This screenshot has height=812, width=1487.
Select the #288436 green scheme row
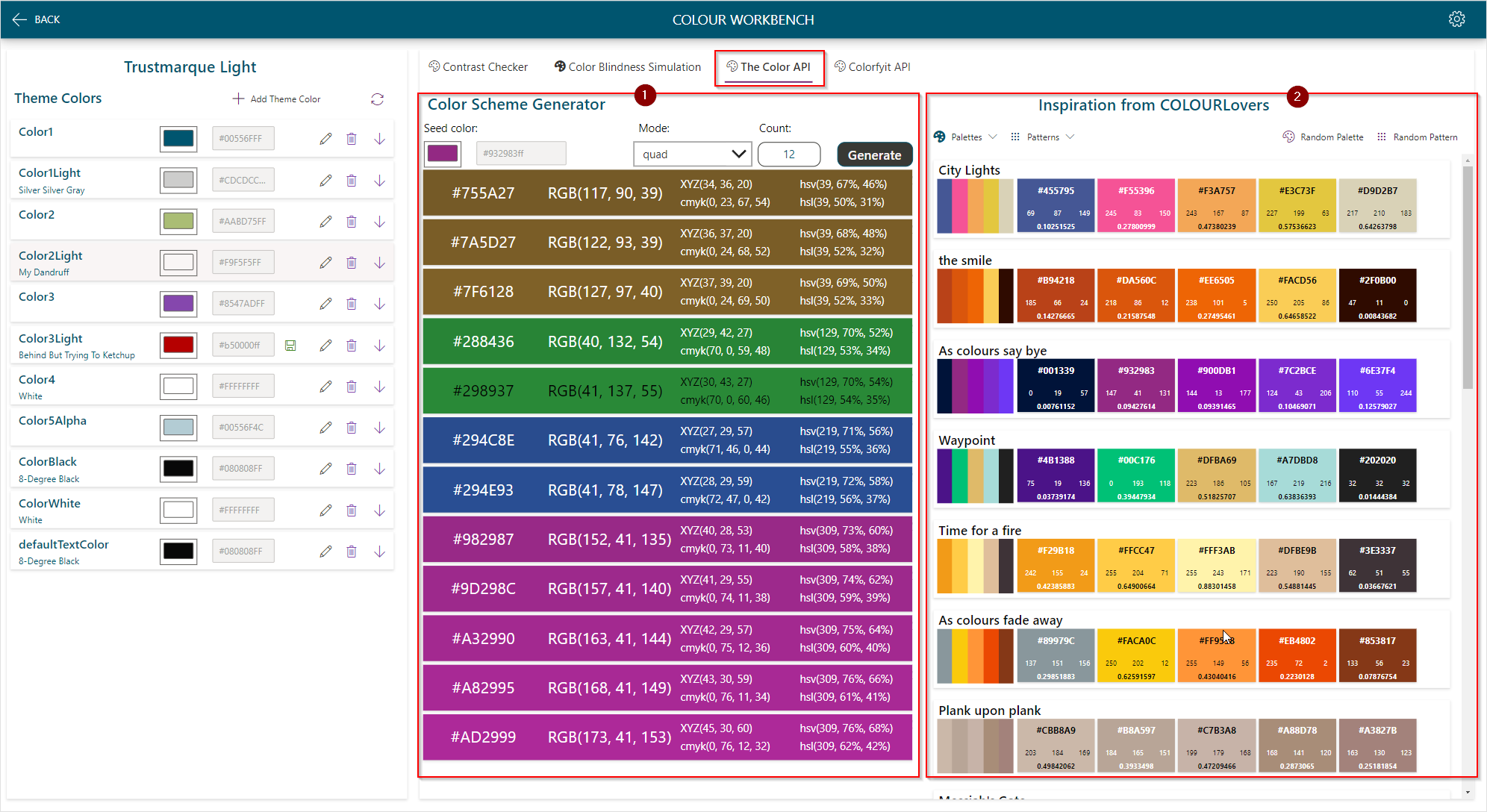tap(667, 342)
